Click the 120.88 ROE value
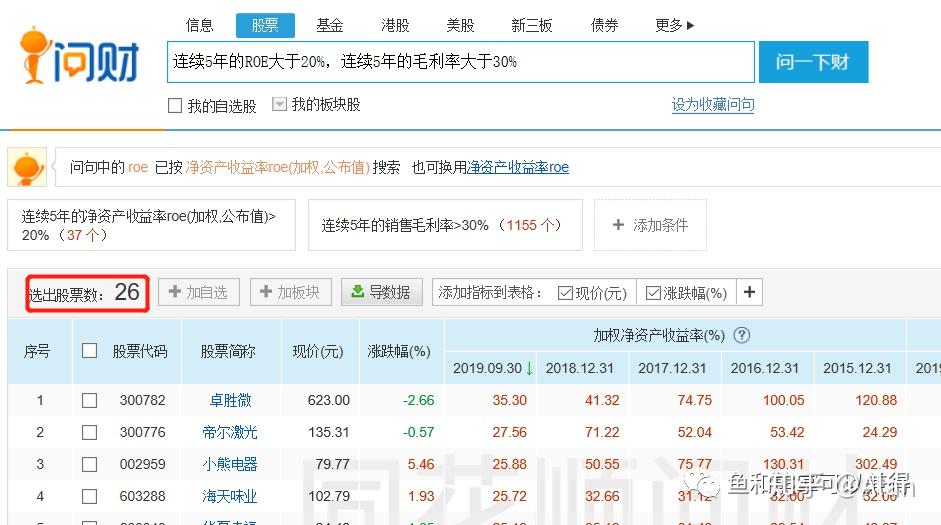 point(876,400)
